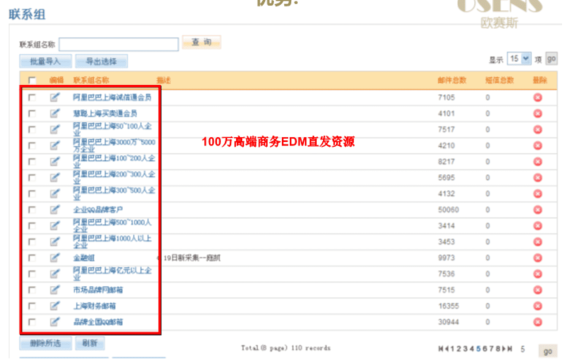Click the 批量导入 batch import button
The image size is (570, 360).
45,61
